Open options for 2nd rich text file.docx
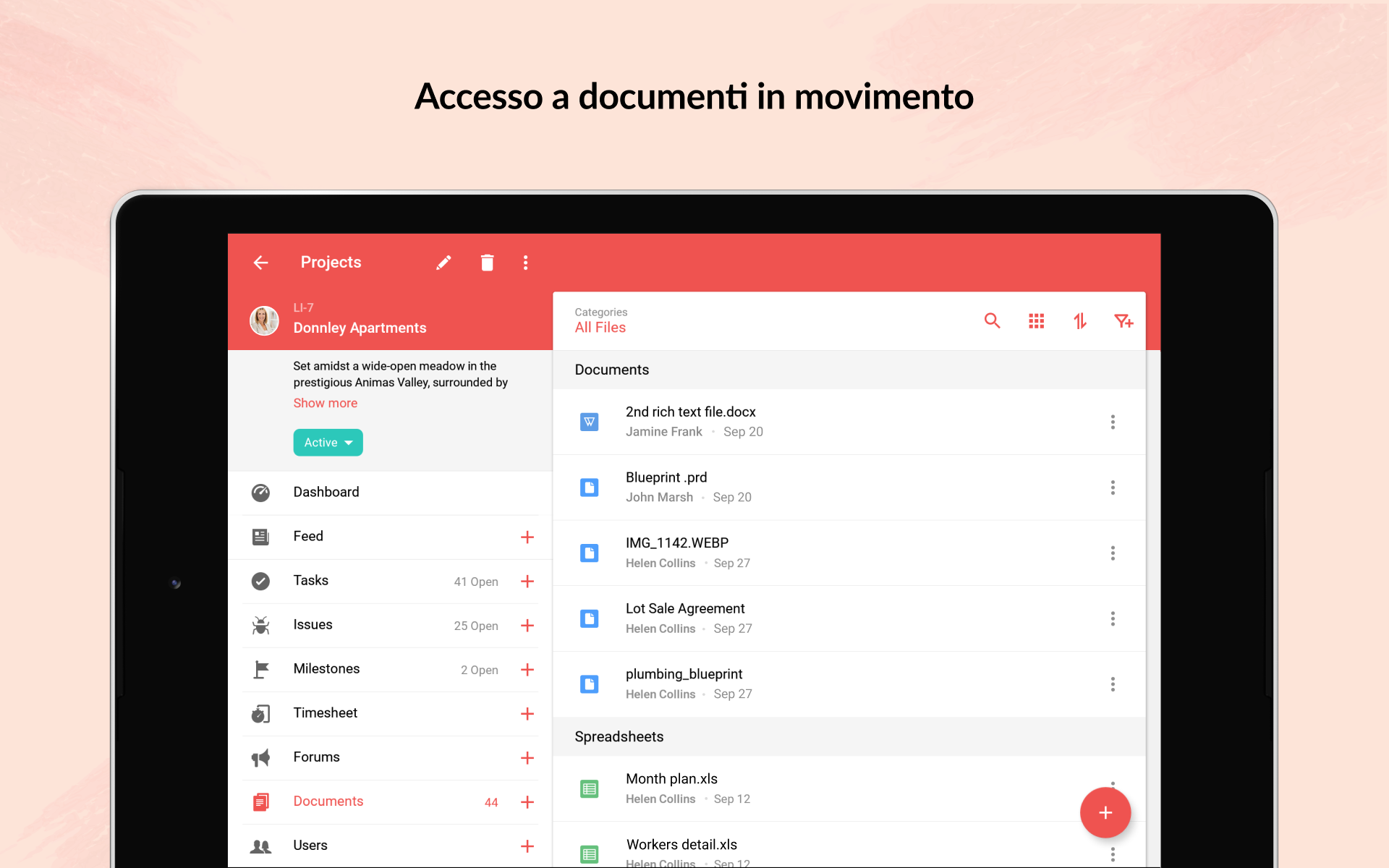Viewport: 1389px width, 868px height. [1113, 422]
